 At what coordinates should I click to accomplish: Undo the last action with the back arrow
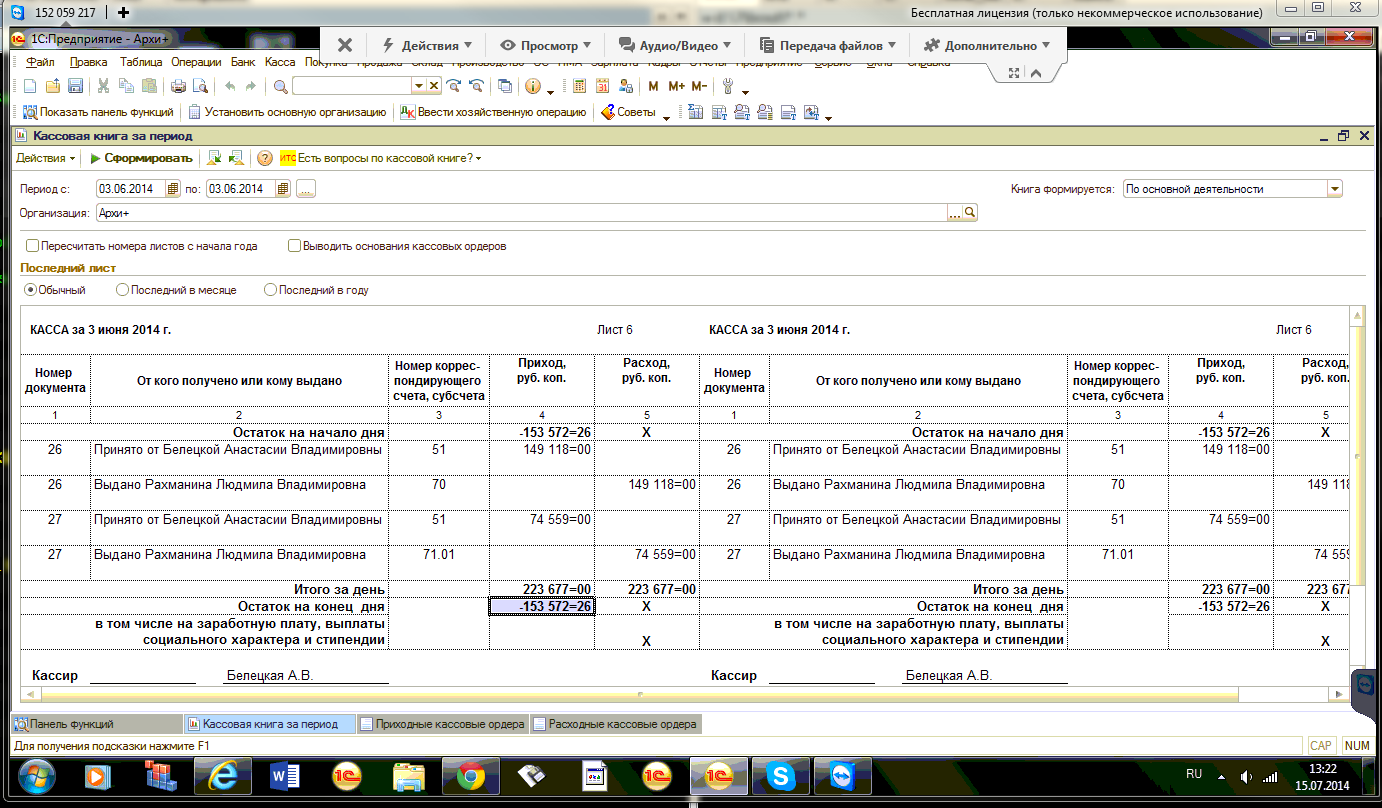click(230, 86)
